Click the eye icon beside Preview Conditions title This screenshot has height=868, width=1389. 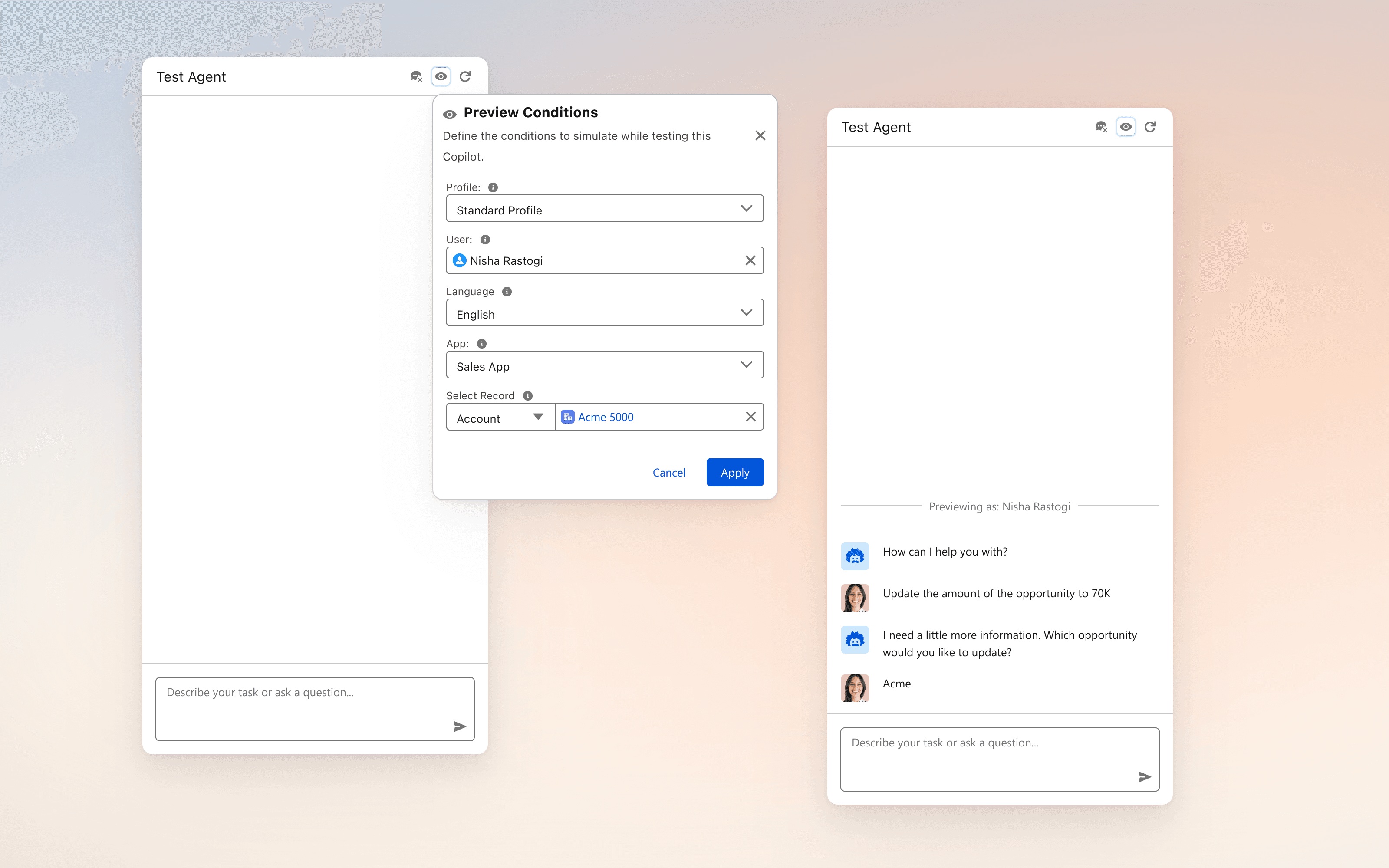tap(449, 114)
